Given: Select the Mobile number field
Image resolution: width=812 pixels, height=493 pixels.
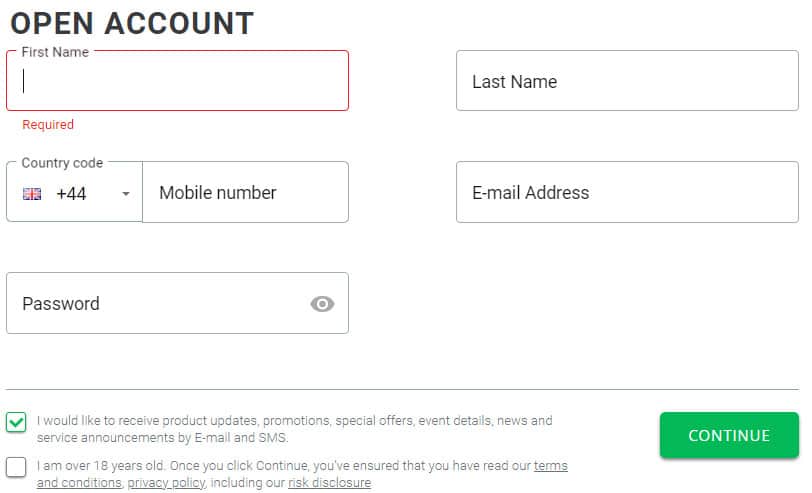Looking at the screenshot, I should 246,192.
